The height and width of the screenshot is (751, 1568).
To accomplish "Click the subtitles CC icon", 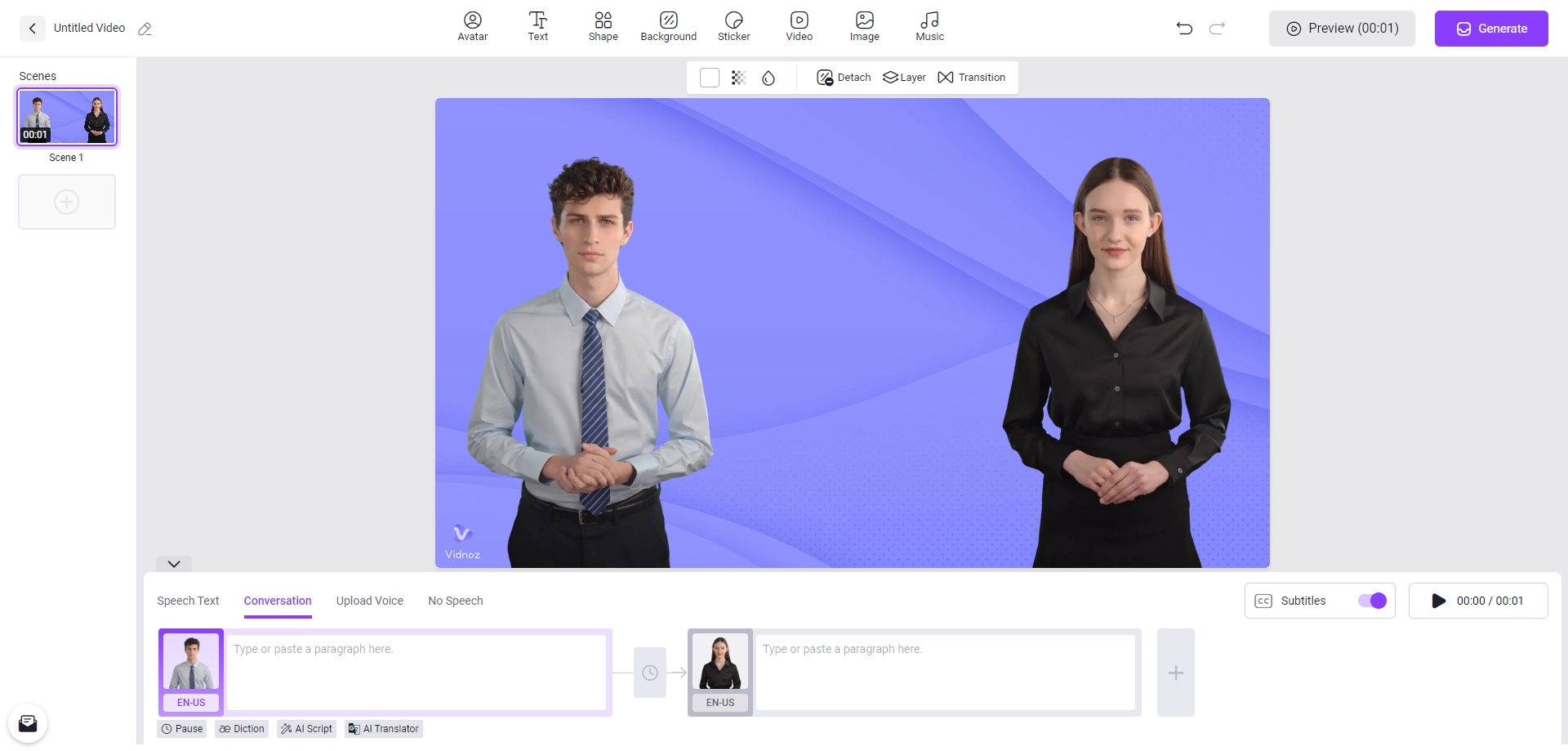I will click(1263, 601).
